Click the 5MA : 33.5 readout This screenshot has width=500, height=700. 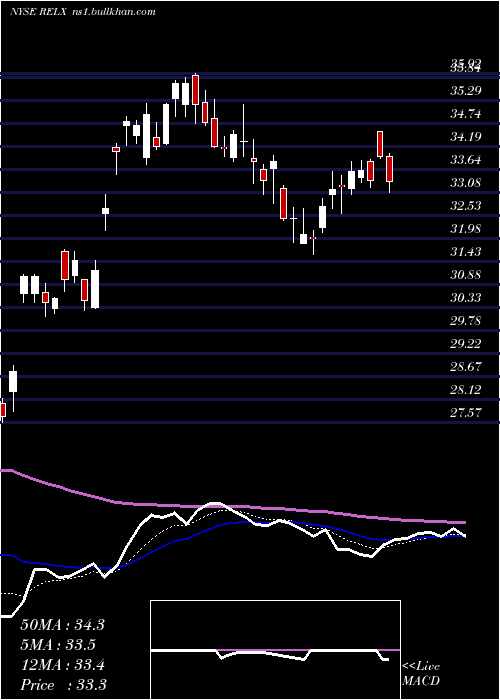coord(58,645)
